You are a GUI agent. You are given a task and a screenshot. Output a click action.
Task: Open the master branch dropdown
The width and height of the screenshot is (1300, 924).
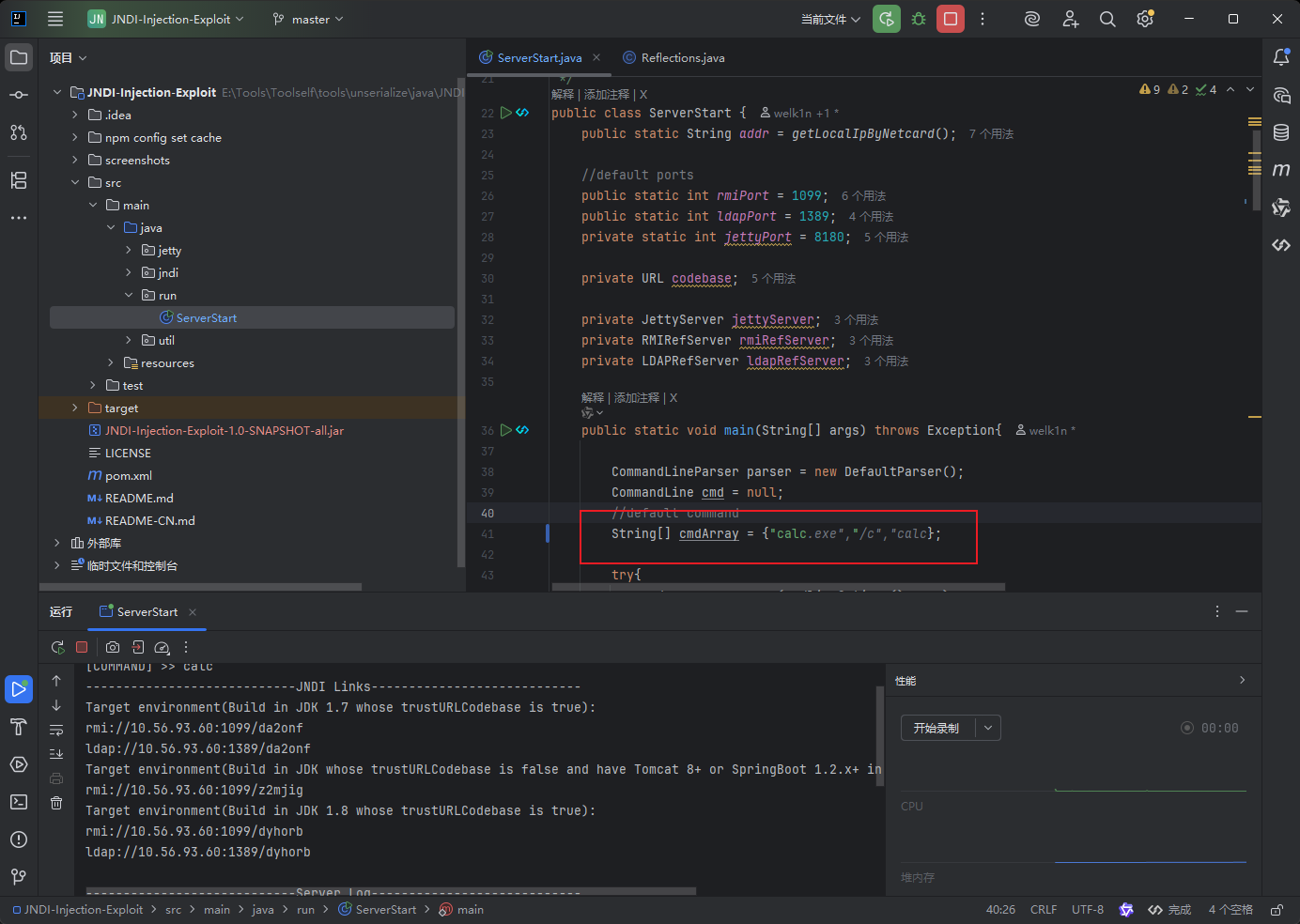pyautogui.click(x=308, y=19)
